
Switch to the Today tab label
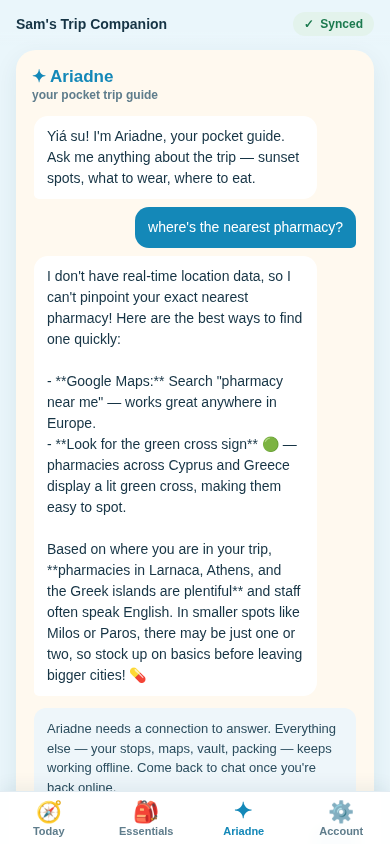point(48,831)
